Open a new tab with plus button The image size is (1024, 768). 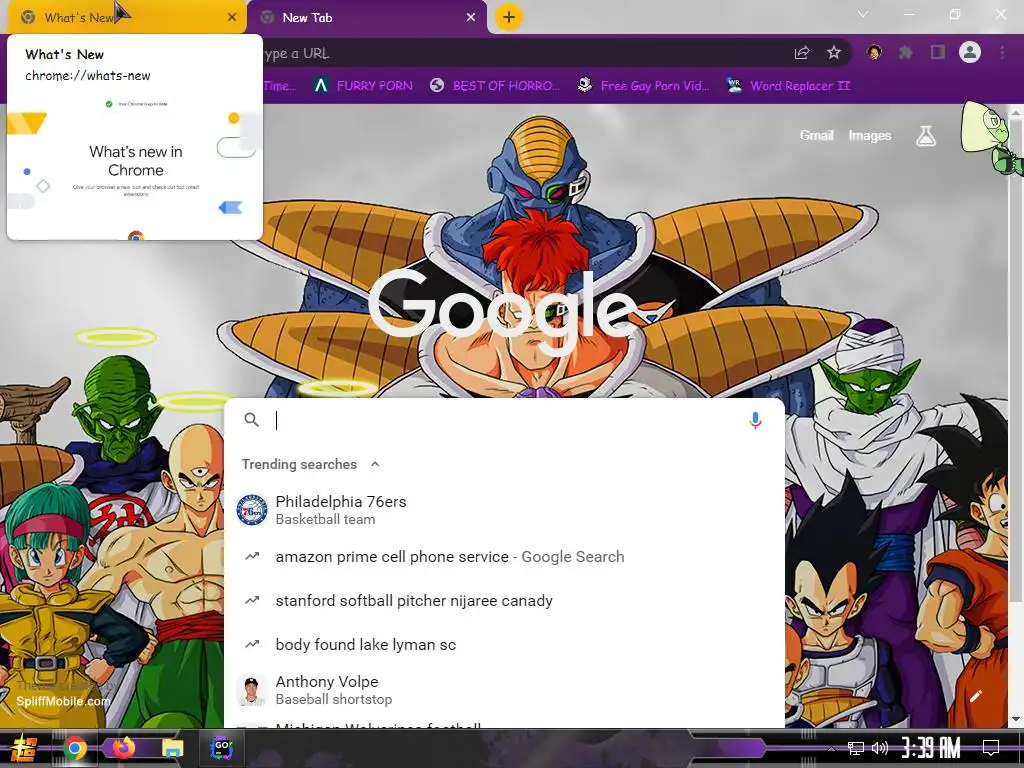pyautogui.click(x=509, y=17)
